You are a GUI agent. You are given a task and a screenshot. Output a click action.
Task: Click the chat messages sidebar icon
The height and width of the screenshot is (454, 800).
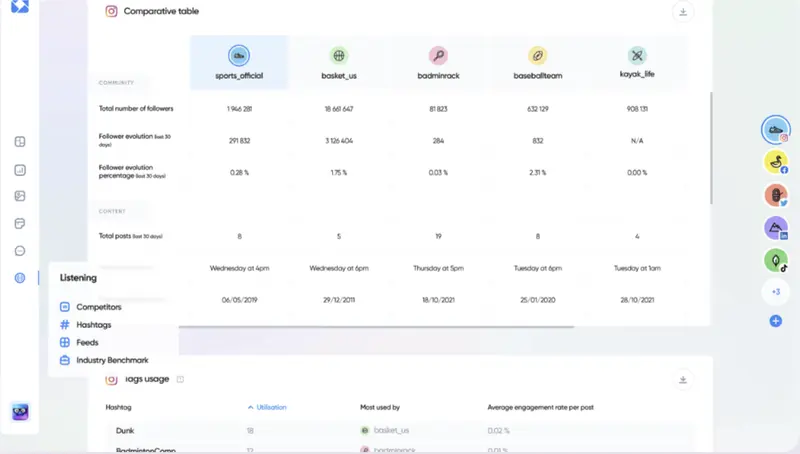(20, 250)
